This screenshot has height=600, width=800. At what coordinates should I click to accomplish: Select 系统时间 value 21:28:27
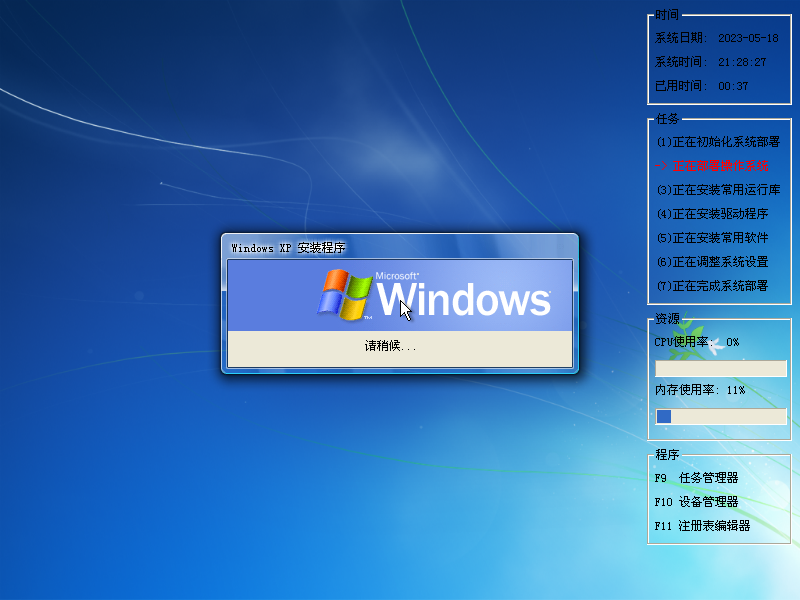click(742, 62)
